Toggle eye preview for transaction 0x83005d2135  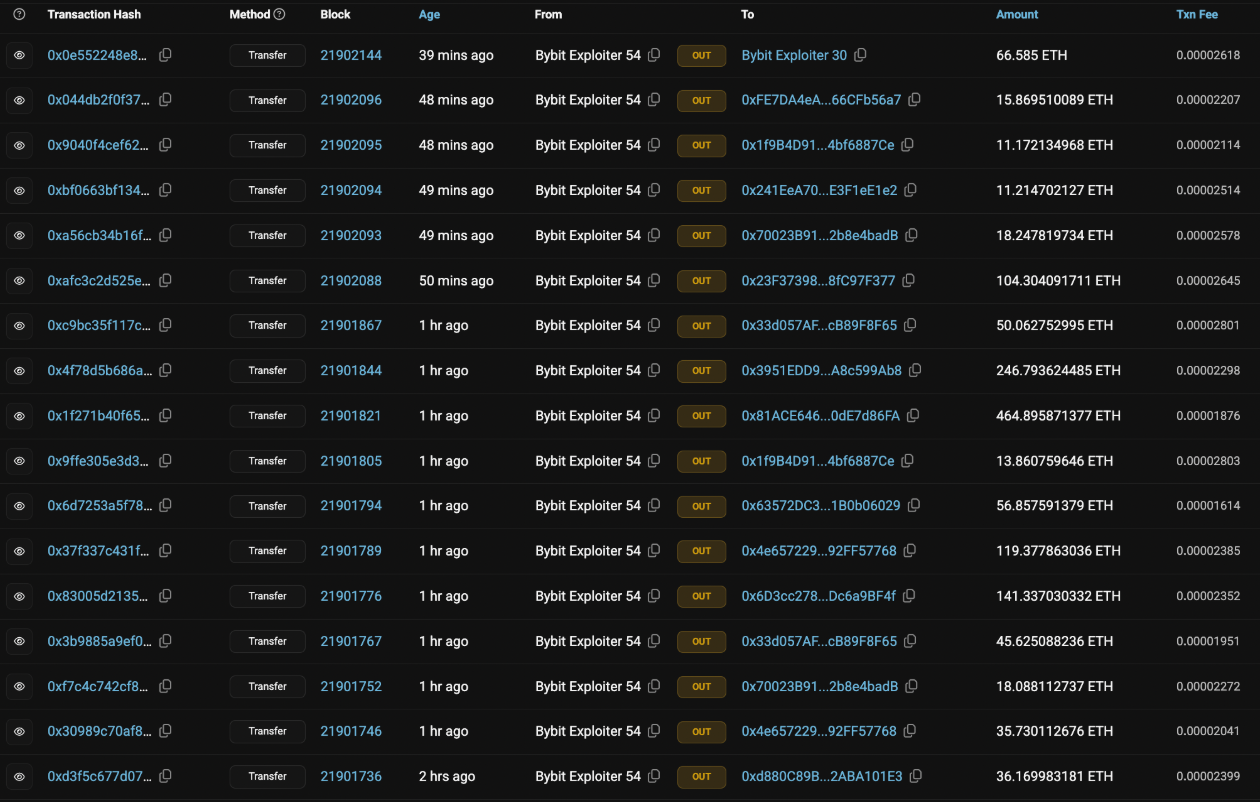(19, 596)
